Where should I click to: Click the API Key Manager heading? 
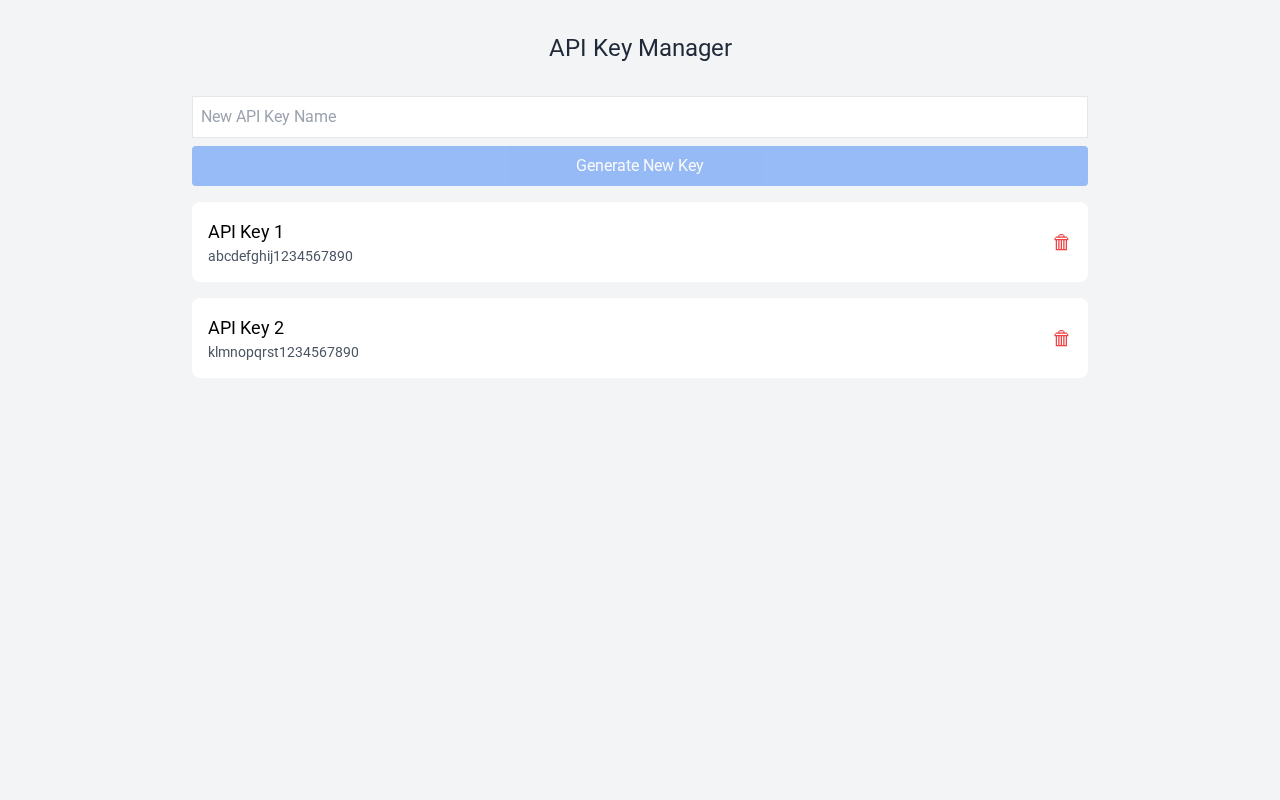point(640,48)
